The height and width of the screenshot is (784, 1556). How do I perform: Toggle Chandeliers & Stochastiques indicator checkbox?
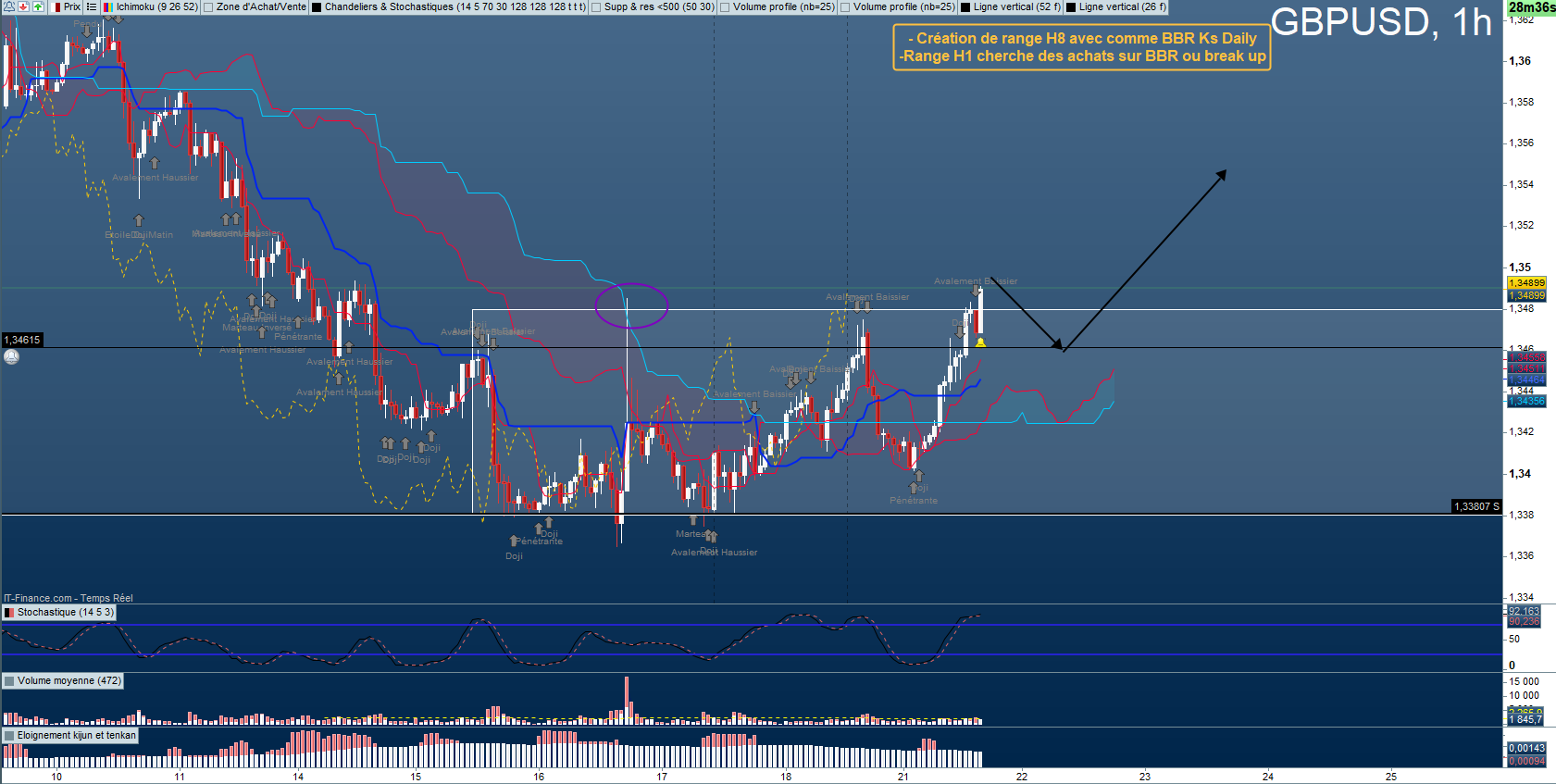coord(317,7)
